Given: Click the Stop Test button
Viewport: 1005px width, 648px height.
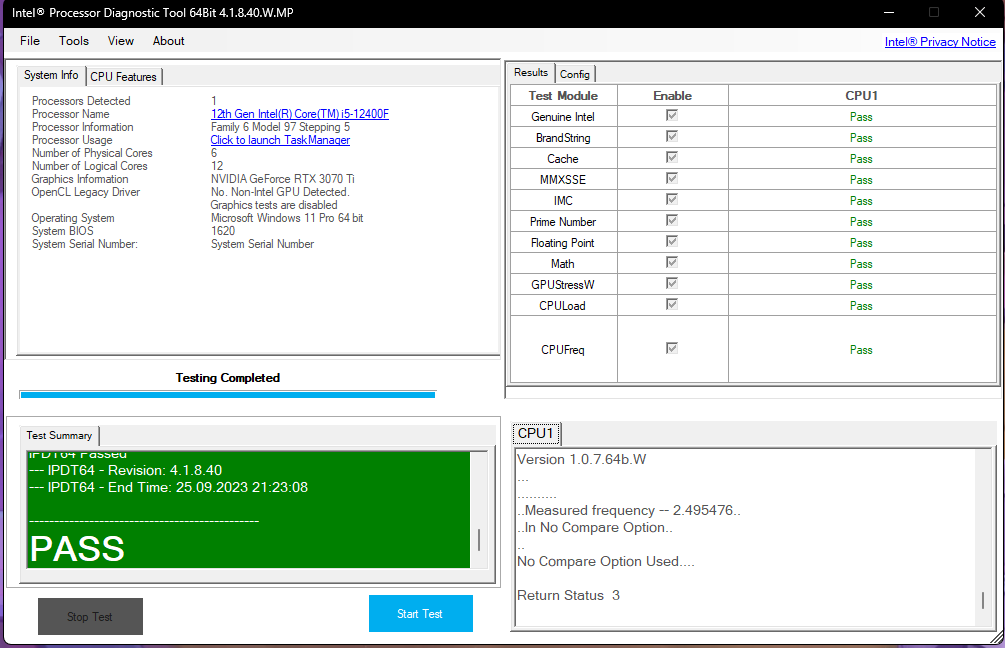Looking at the screenshot, I should (90, 617).
